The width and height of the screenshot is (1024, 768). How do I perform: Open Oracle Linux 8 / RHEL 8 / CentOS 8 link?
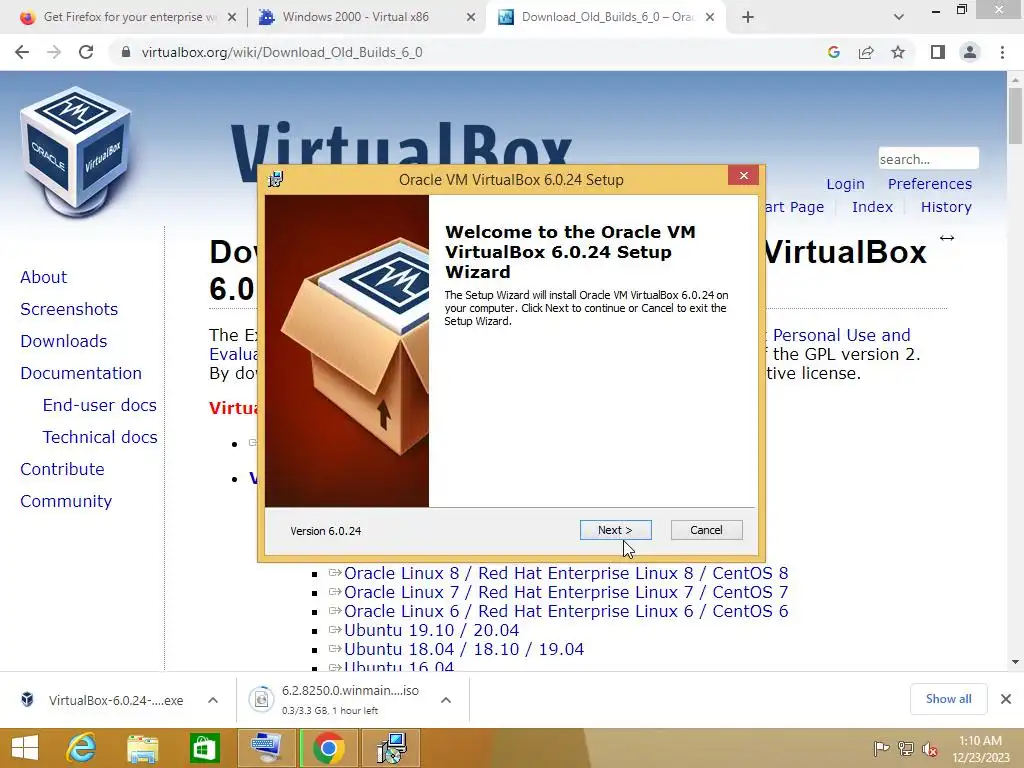pos(566,573)
